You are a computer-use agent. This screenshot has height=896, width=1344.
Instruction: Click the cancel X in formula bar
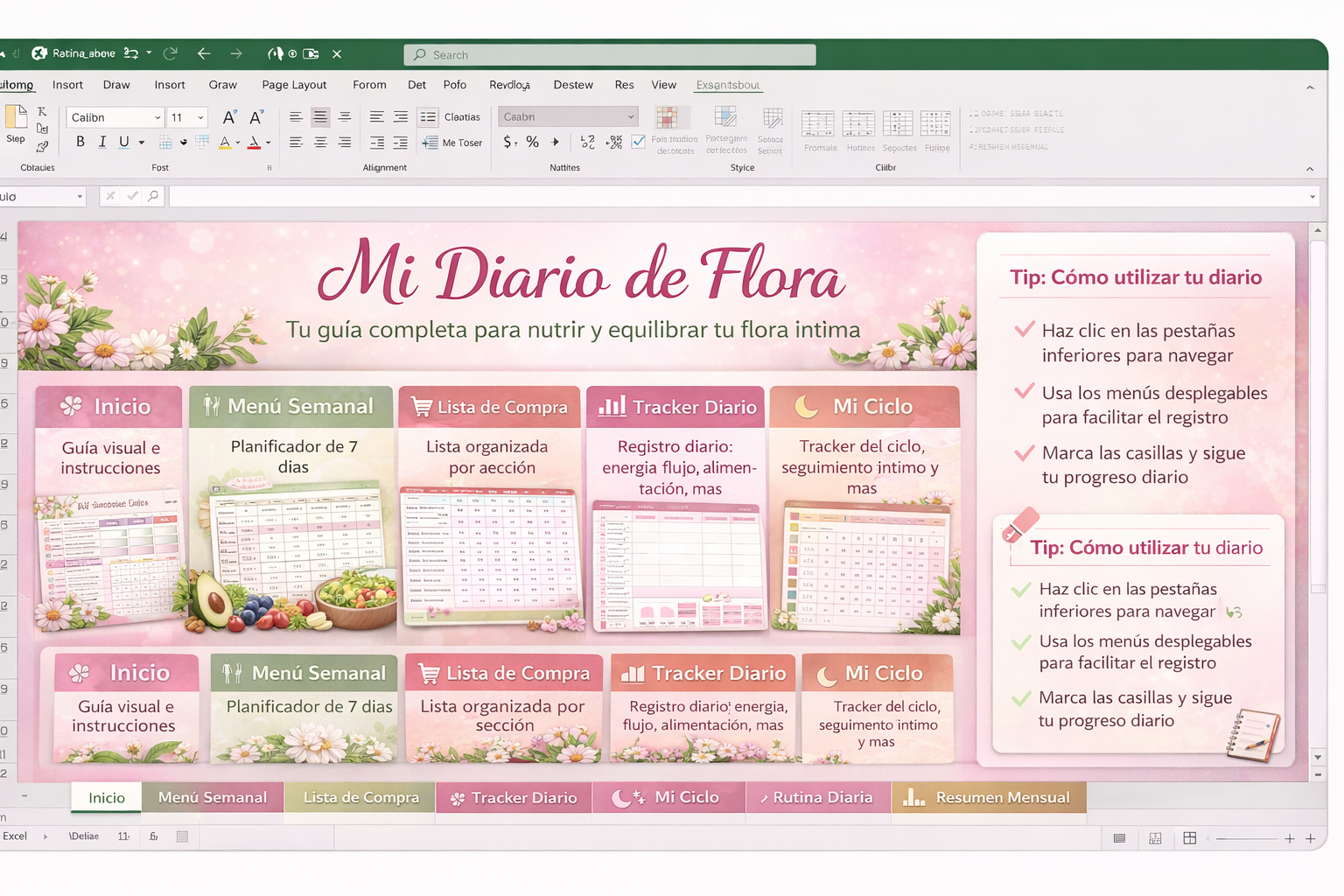click(x=110, y=196)
